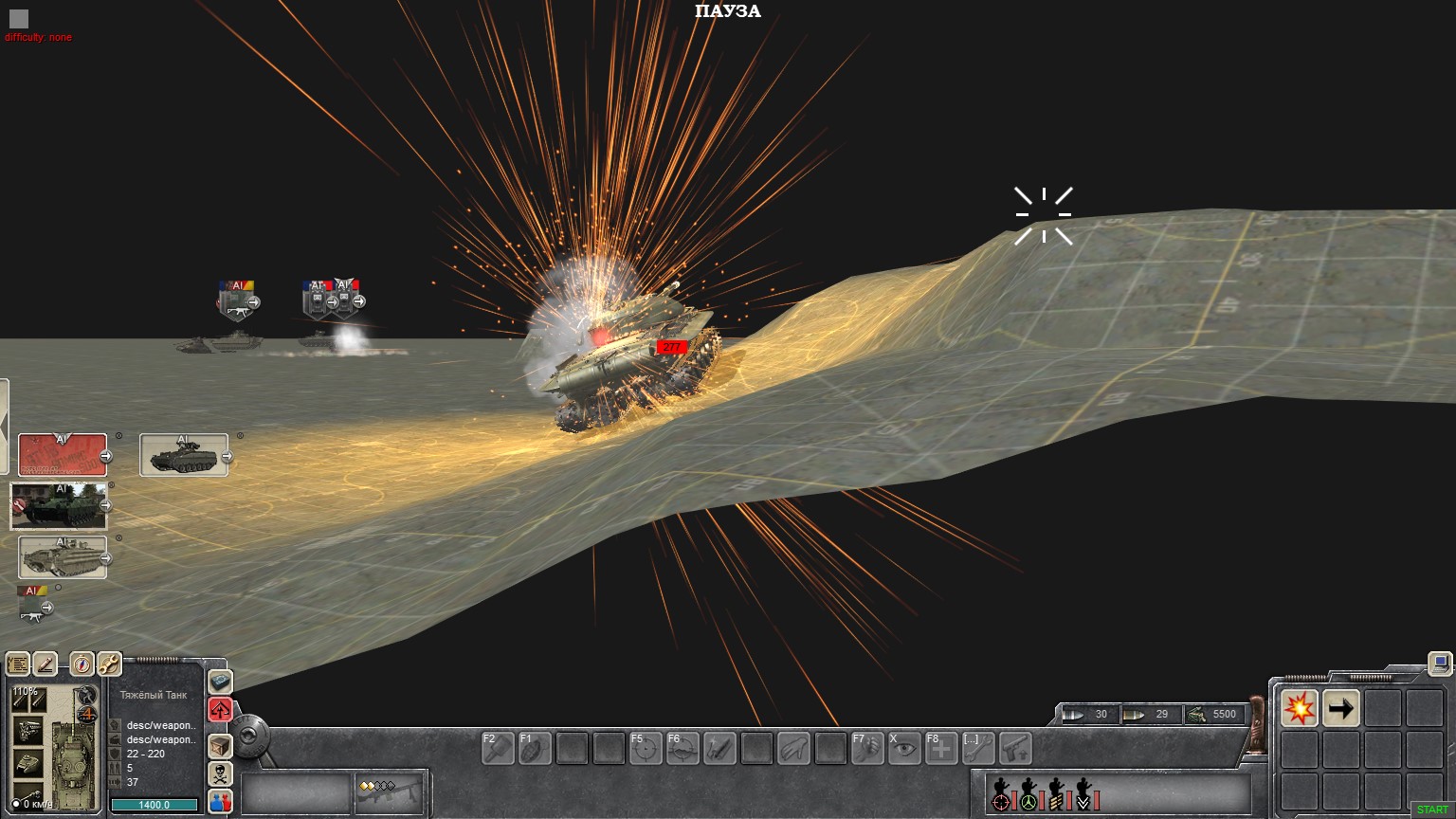This screenshot has width=1456, height=819.
Task: Click the machine gun belt counter 5500
Action: click(x=1213, y=715)
